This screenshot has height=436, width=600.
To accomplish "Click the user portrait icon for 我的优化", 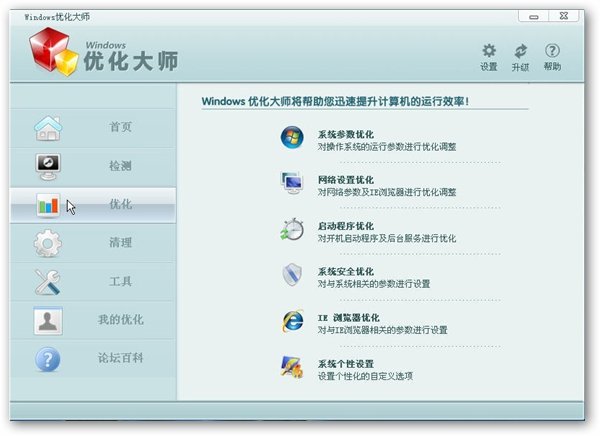I will [48, 321].
